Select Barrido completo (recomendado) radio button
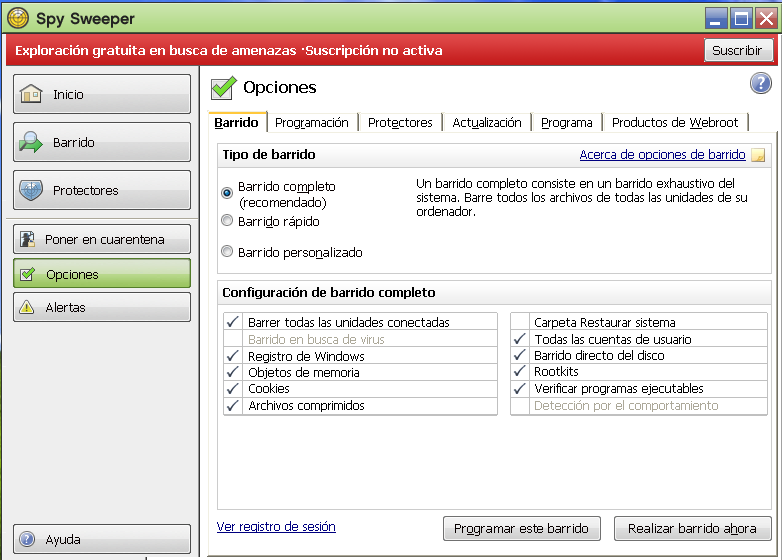The height and width of the screenshot is (560, 782). [x=227, y=192]
